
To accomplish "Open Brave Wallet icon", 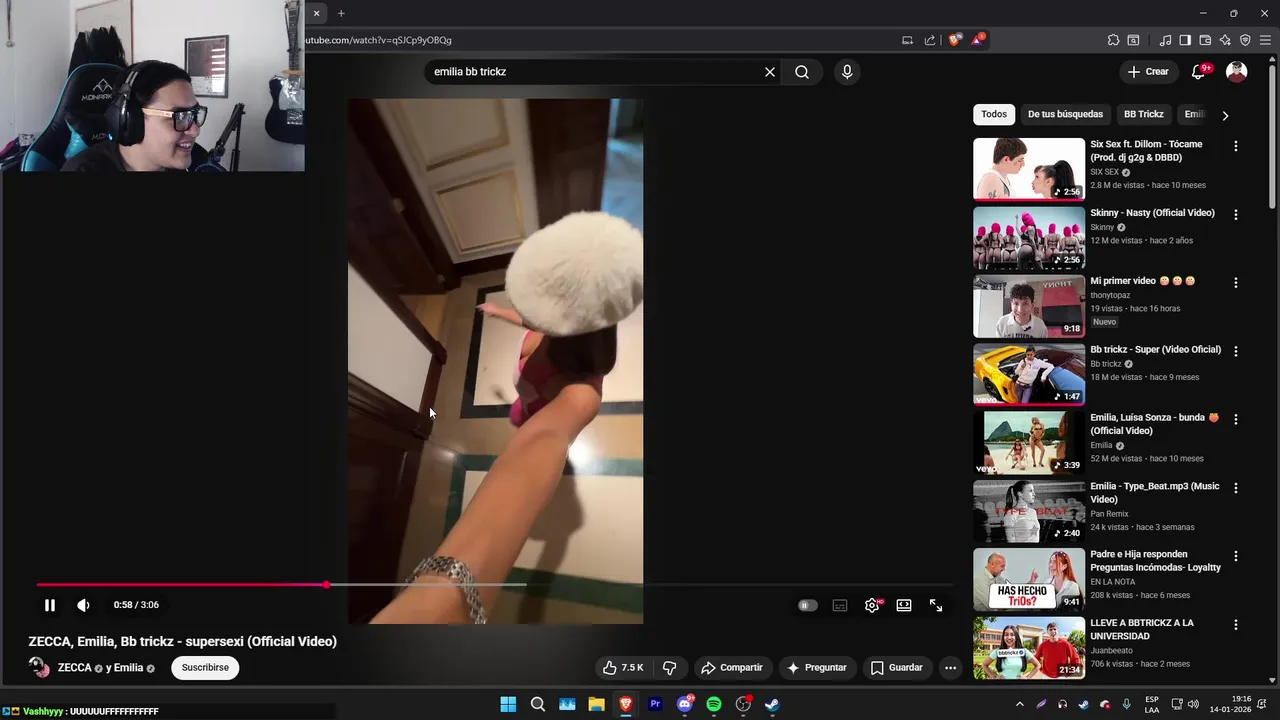I will coord(1205,40).
